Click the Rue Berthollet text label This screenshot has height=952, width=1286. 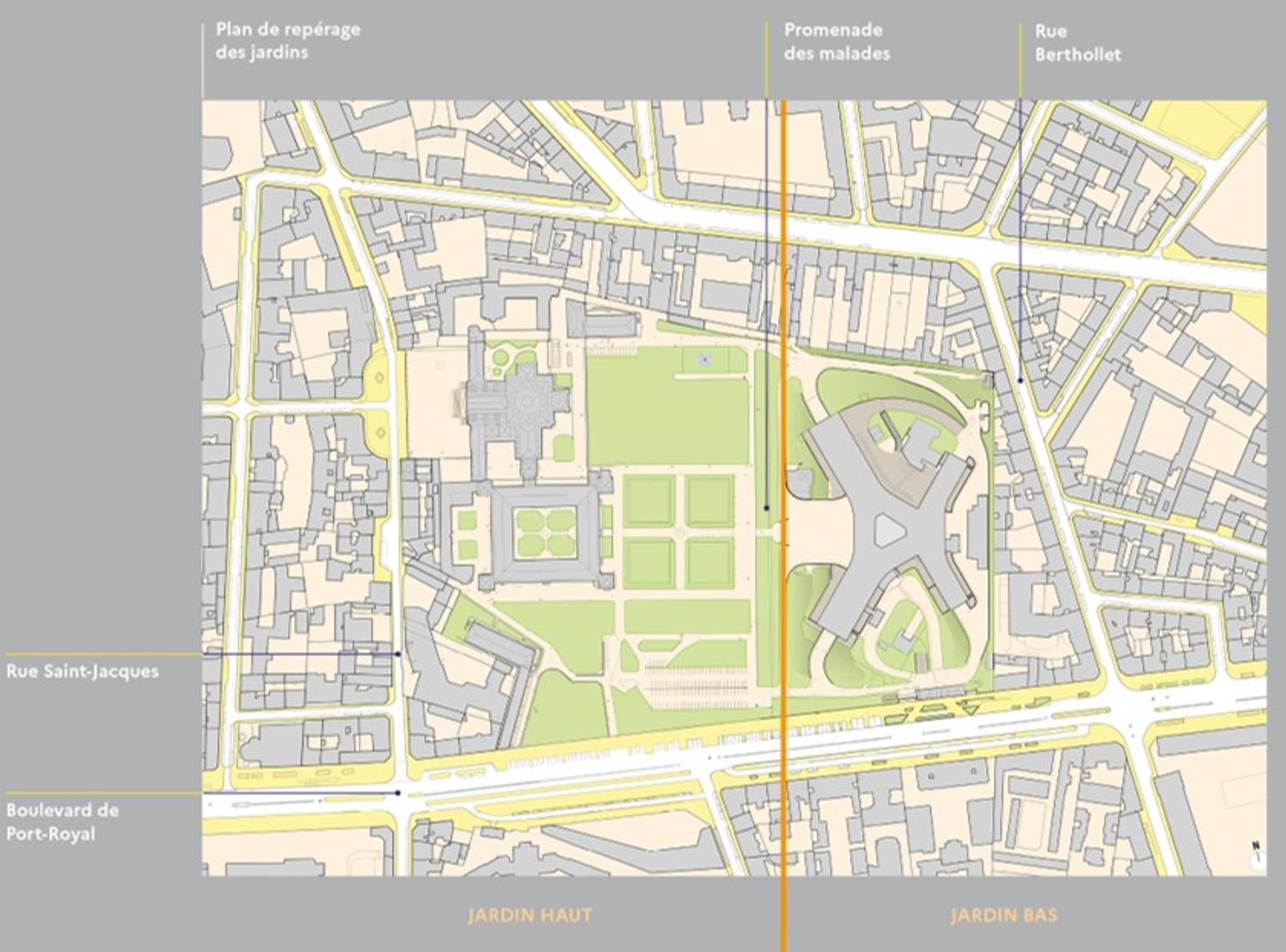tap(1078, 43)
